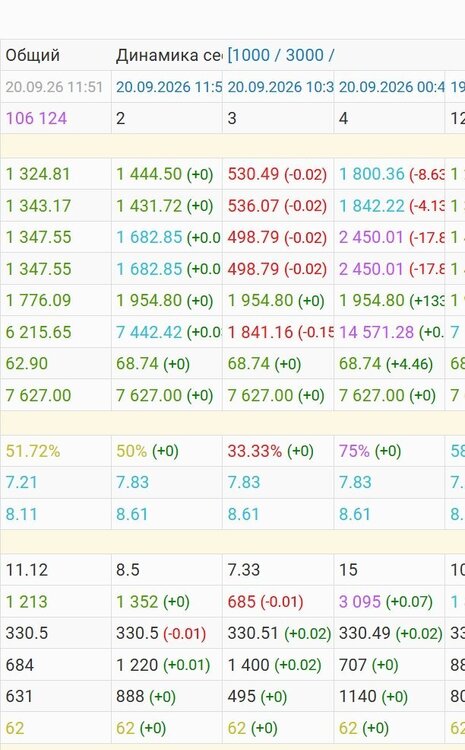The image size is (465, 750).
Task: Click the Динамика се header text
Action: pos(168,55)
